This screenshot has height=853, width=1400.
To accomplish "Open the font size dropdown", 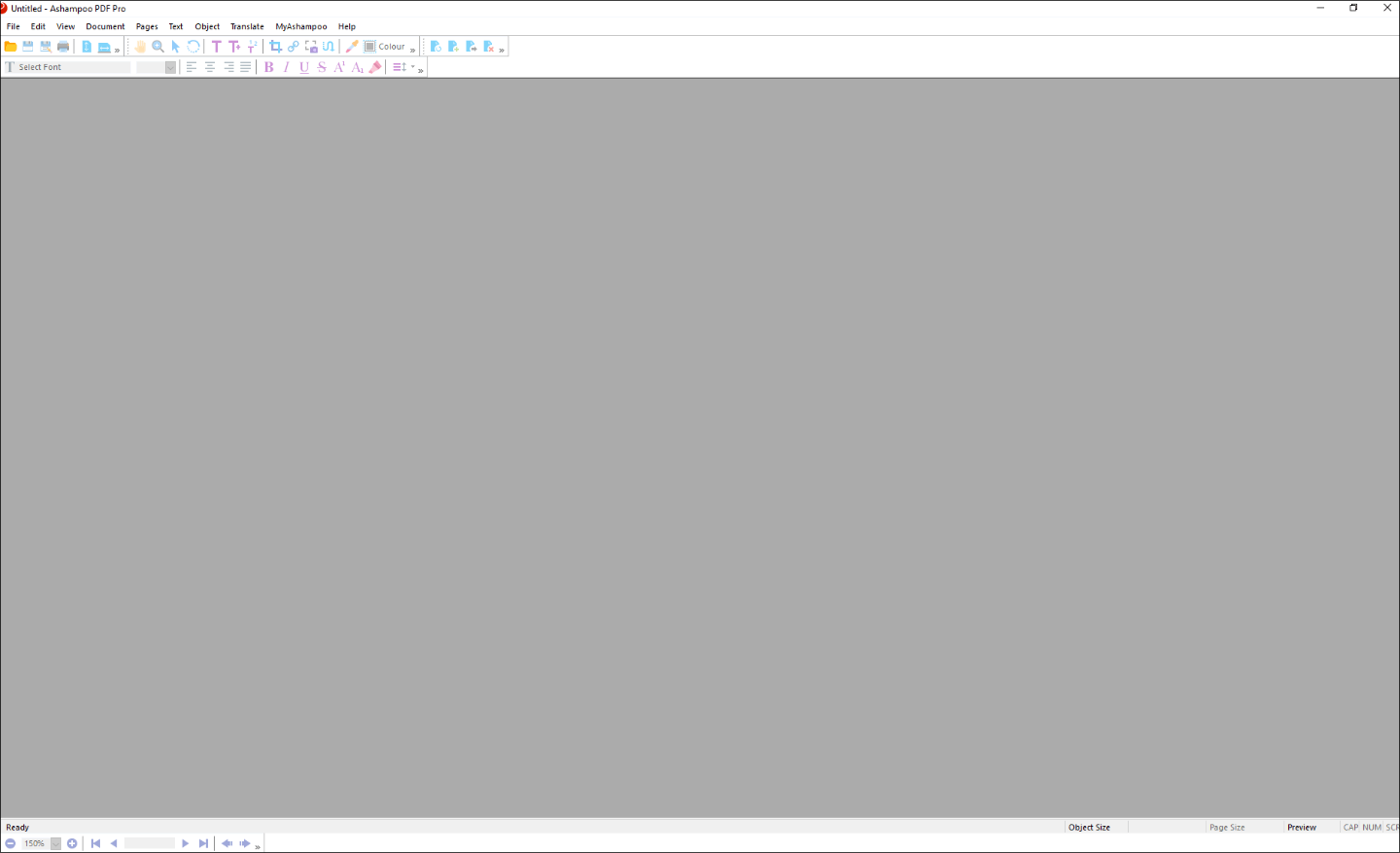I will pos(170,67).
